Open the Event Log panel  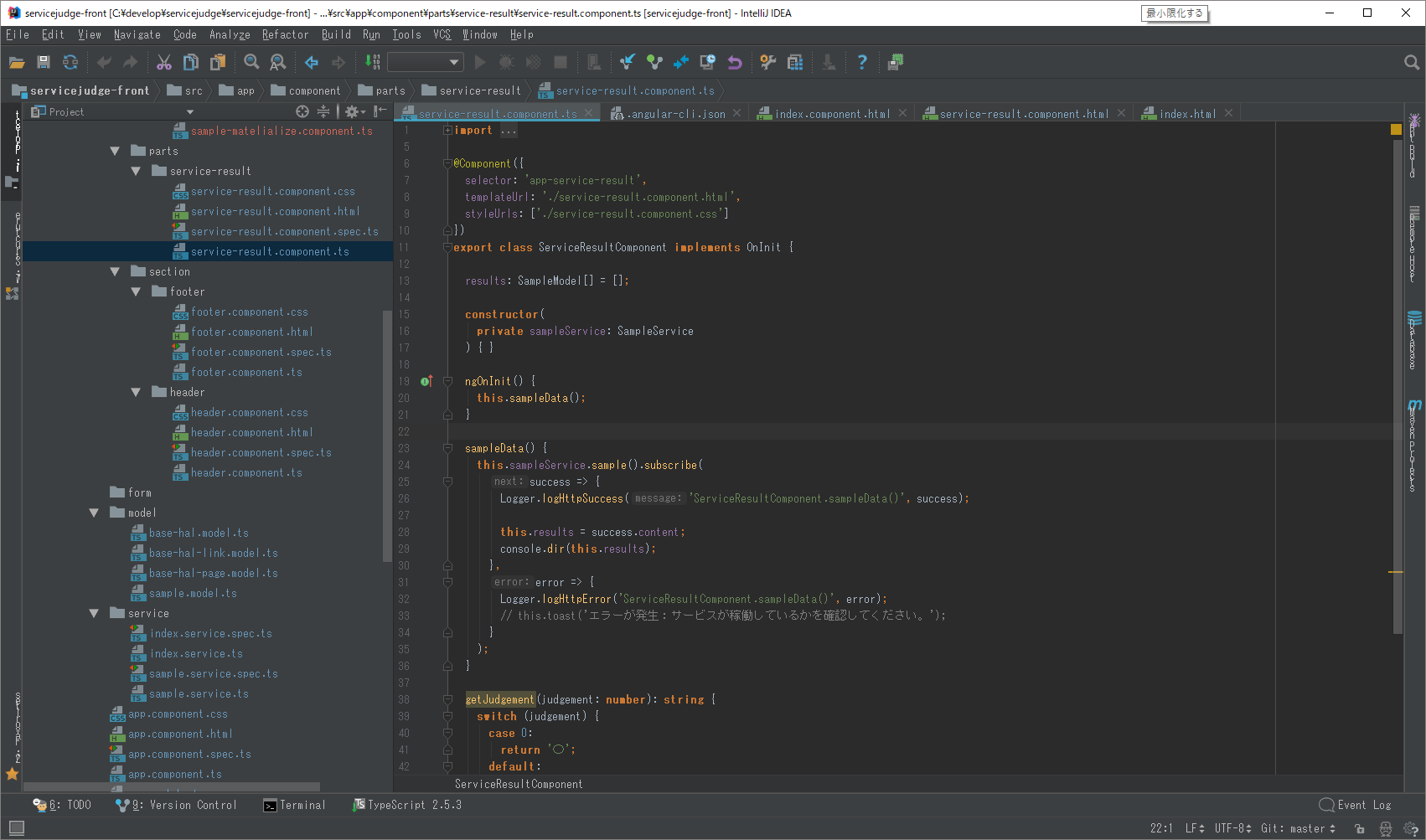pos(1355,805)
